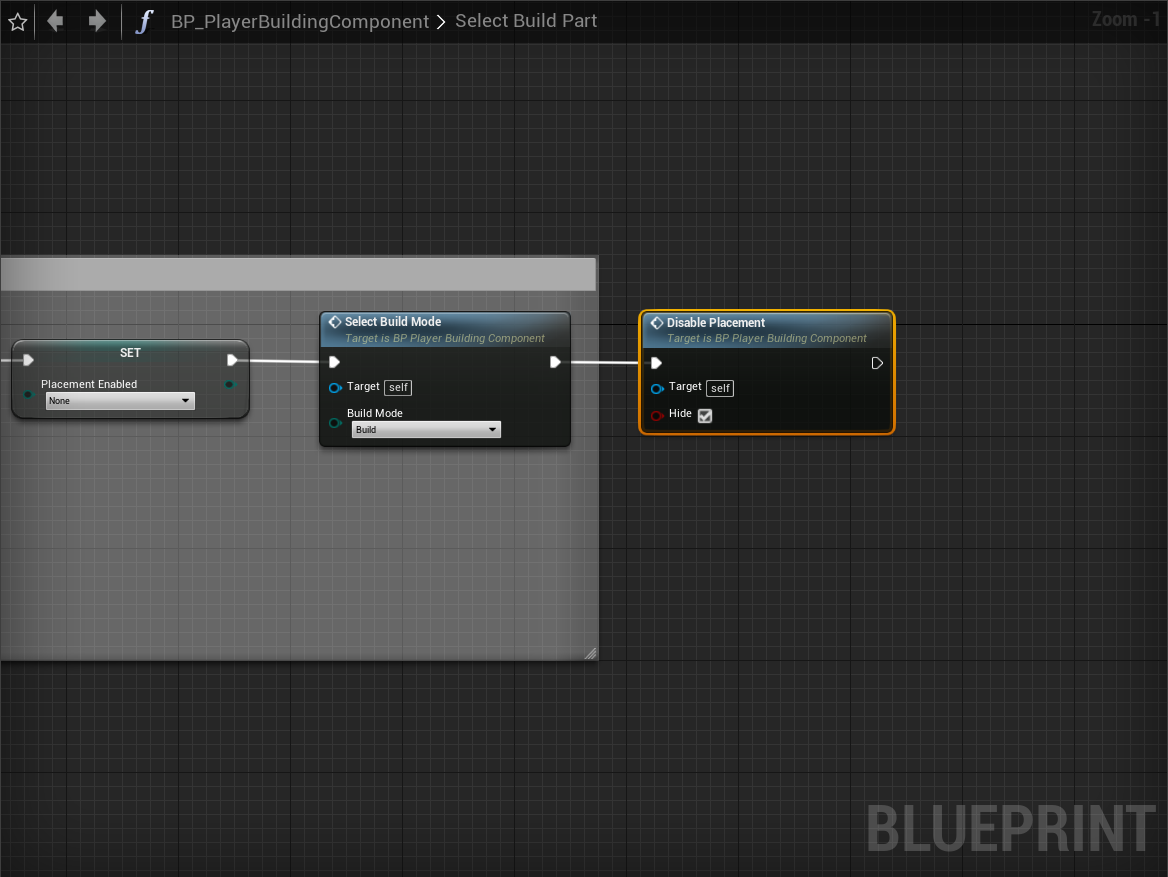Click function icon on Select Build Mode header
Screen dimensions: 1168x877
pos(335,322)
